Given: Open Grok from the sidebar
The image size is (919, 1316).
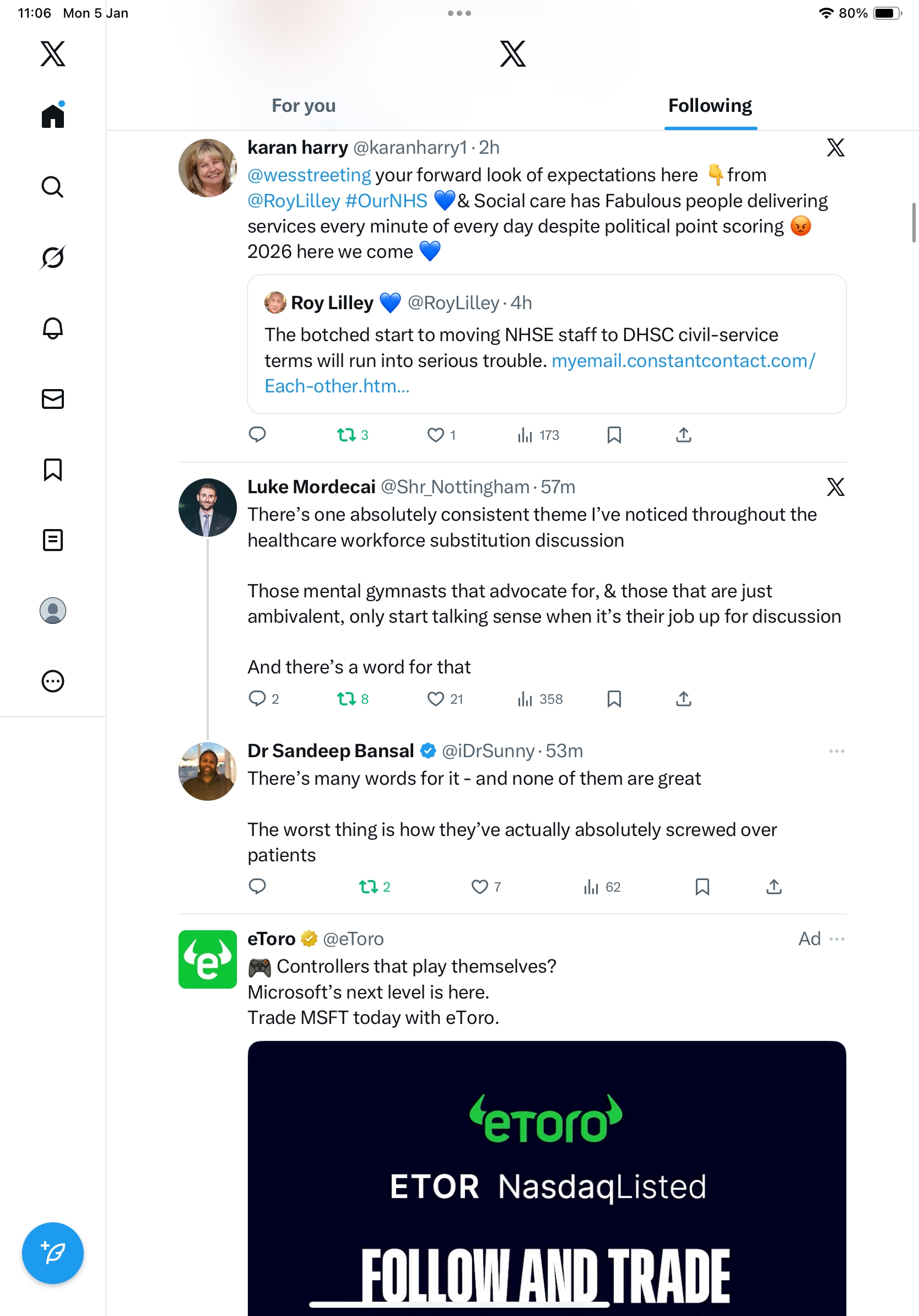Looking at the screenshot, I should [53, 257].
